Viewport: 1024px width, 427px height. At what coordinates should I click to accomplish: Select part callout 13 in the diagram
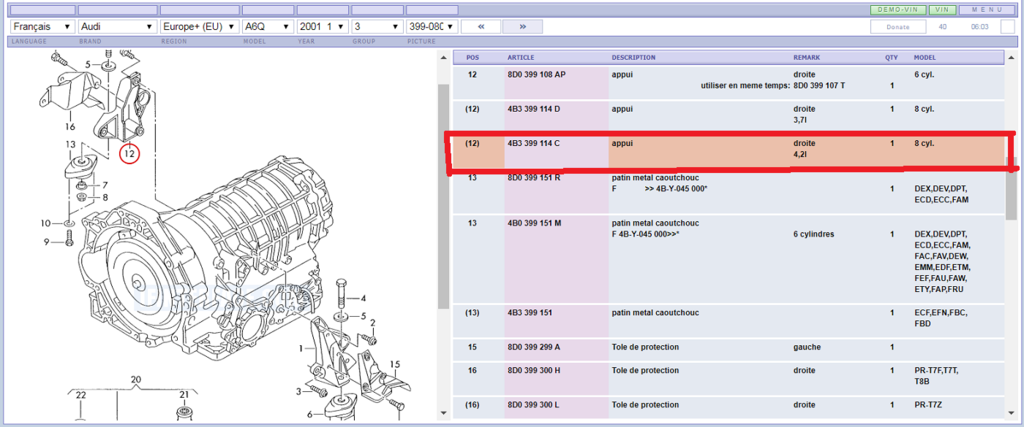coord(71,145)
